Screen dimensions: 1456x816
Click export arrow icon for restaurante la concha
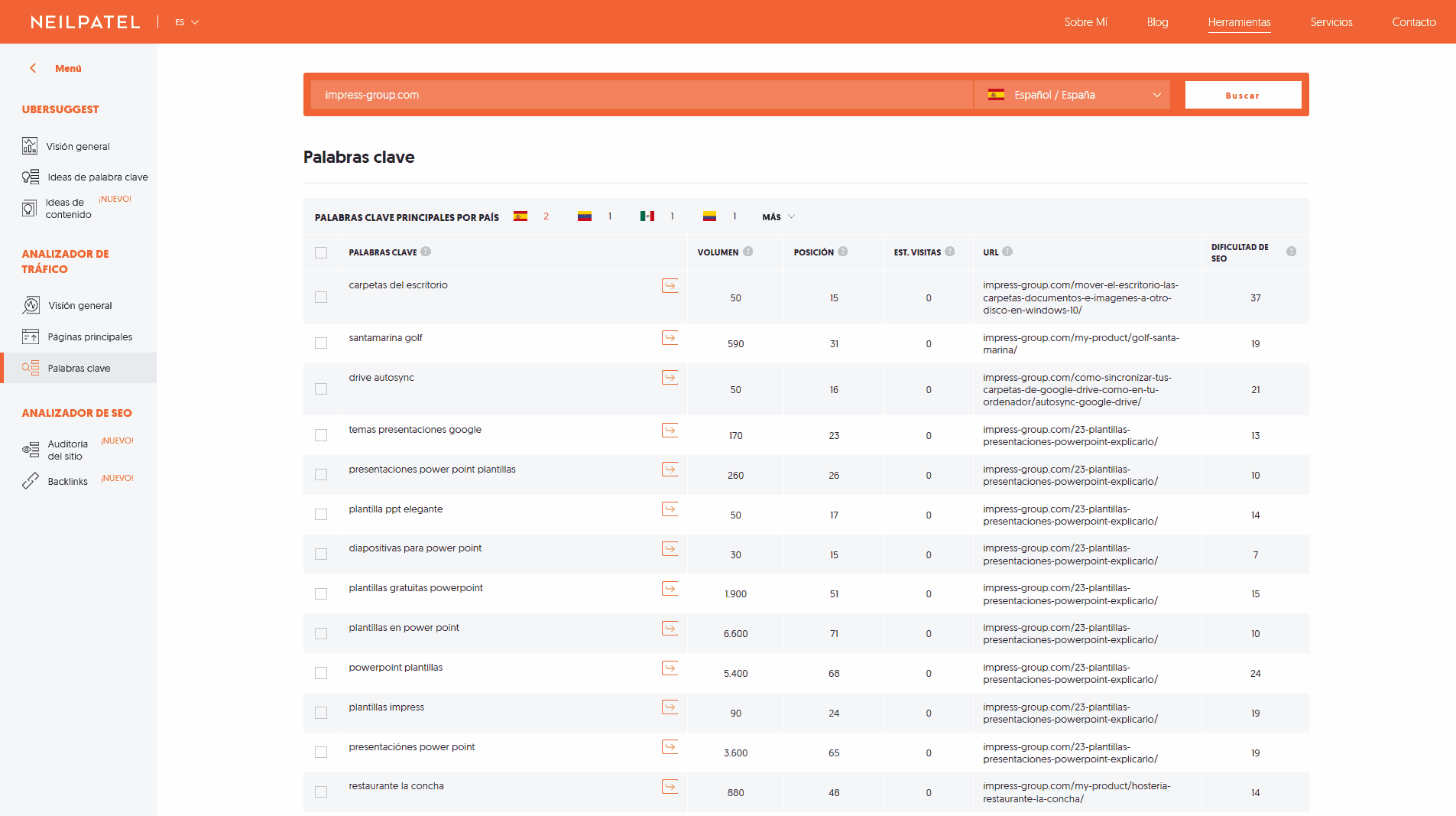(x=670, y=786)
